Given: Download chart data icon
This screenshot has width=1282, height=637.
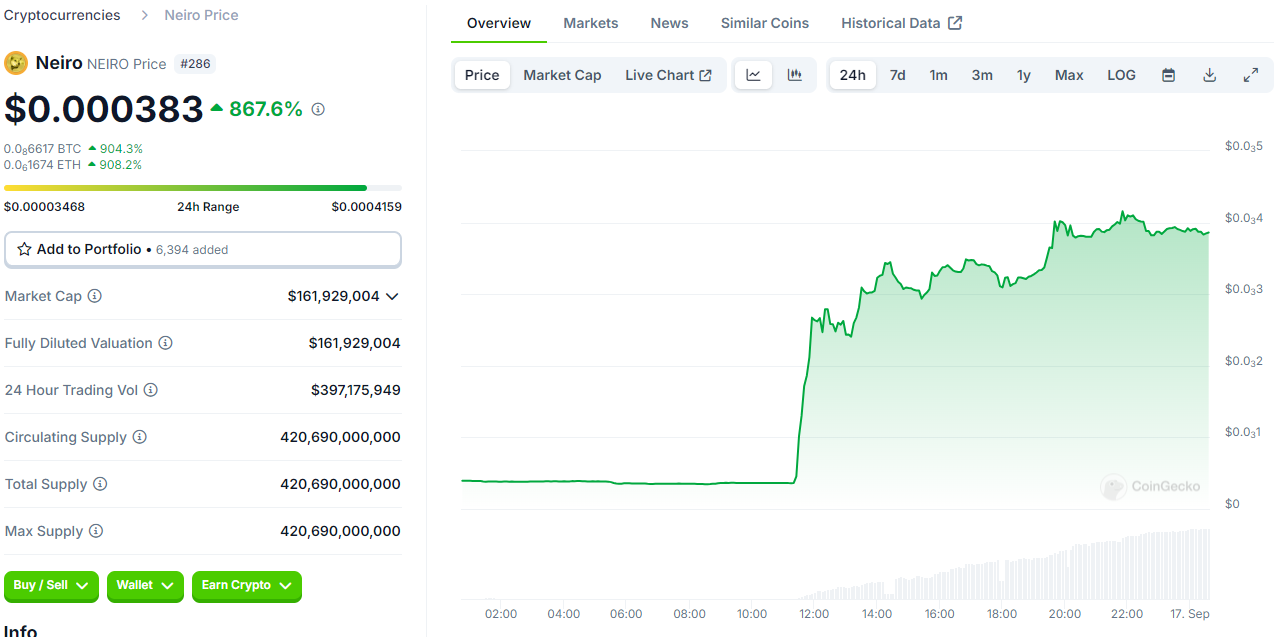Looking at the screenshot, I should click(x=1209, y=75).
